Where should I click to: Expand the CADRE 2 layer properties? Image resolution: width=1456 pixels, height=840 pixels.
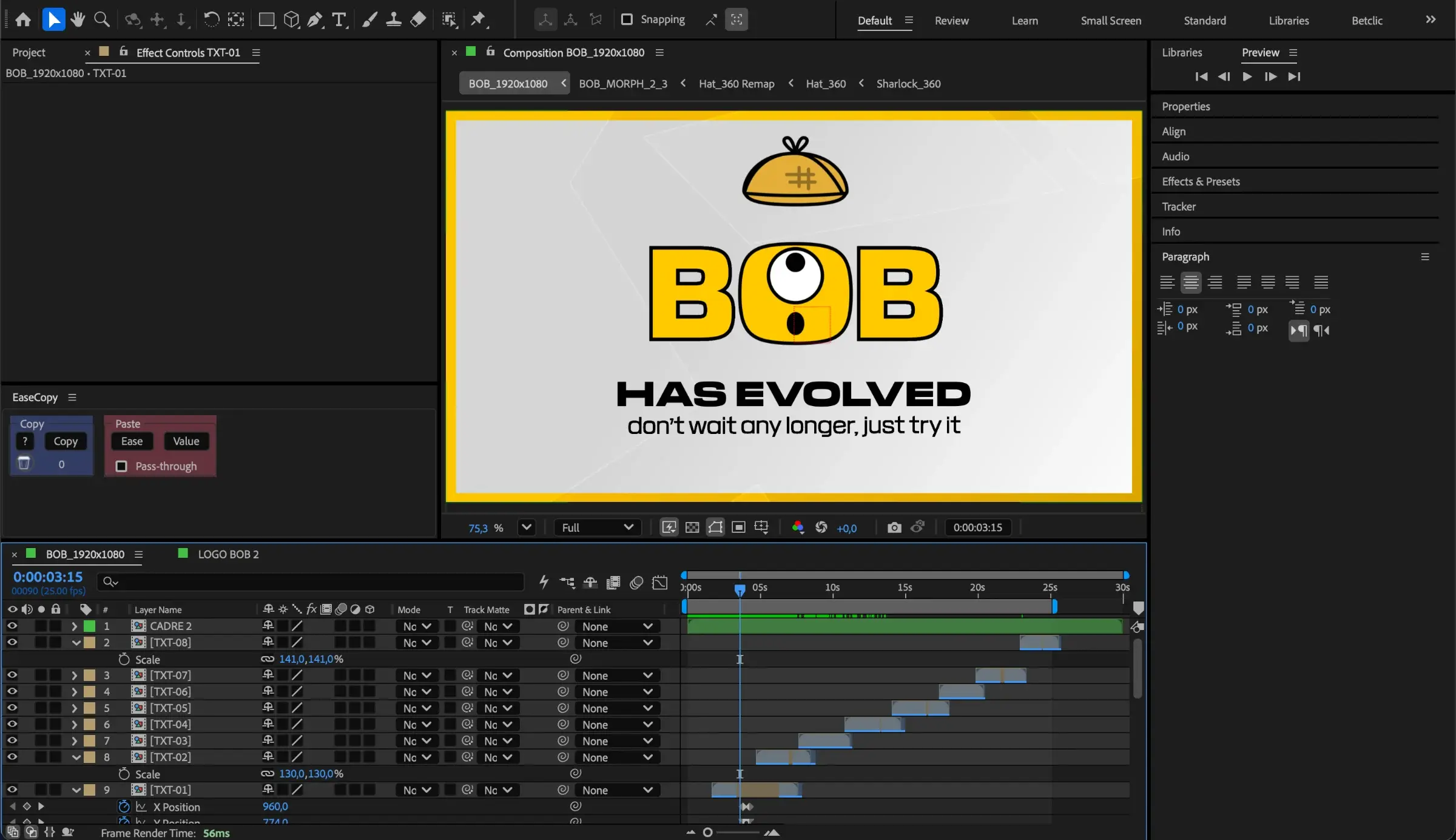coord(75,626)
